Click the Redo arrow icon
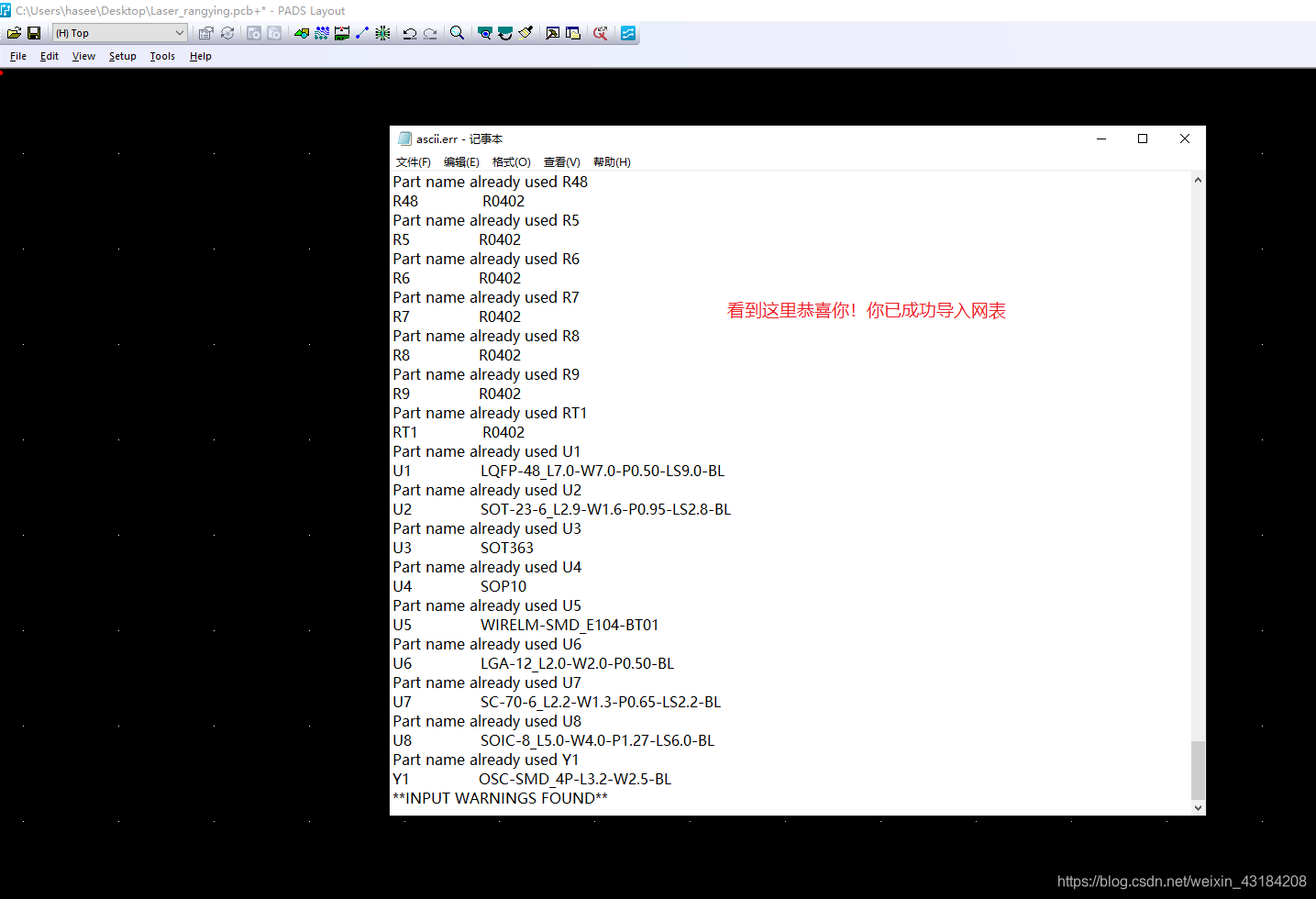Viewport: 1316px width, 899px height. point(430,33)
